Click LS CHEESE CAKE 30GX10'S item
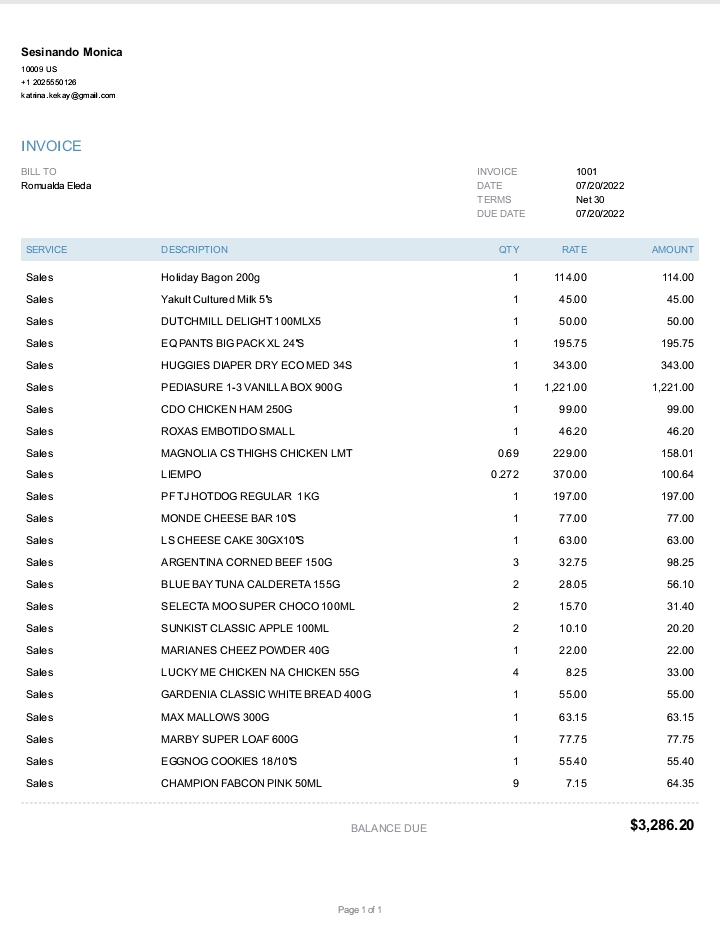The height and width of the screenshot is (934, 720). tap(232, 541)
